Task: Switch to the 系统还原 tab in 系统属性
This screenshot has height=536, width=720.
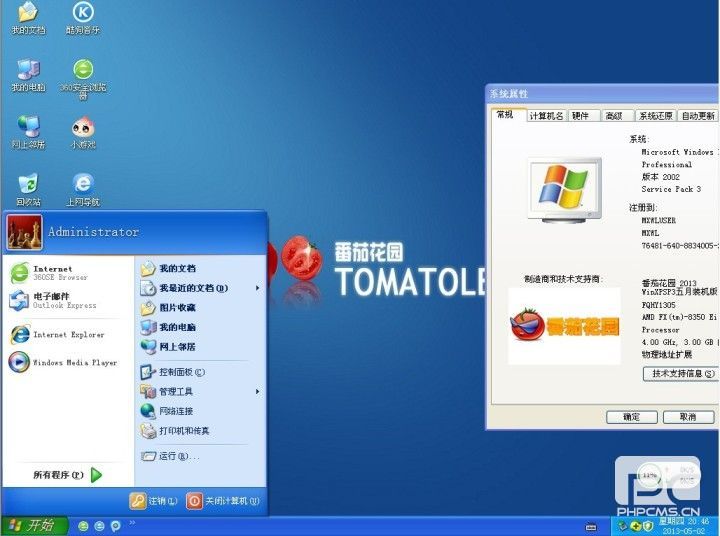Action: click(x=656, y=116)
